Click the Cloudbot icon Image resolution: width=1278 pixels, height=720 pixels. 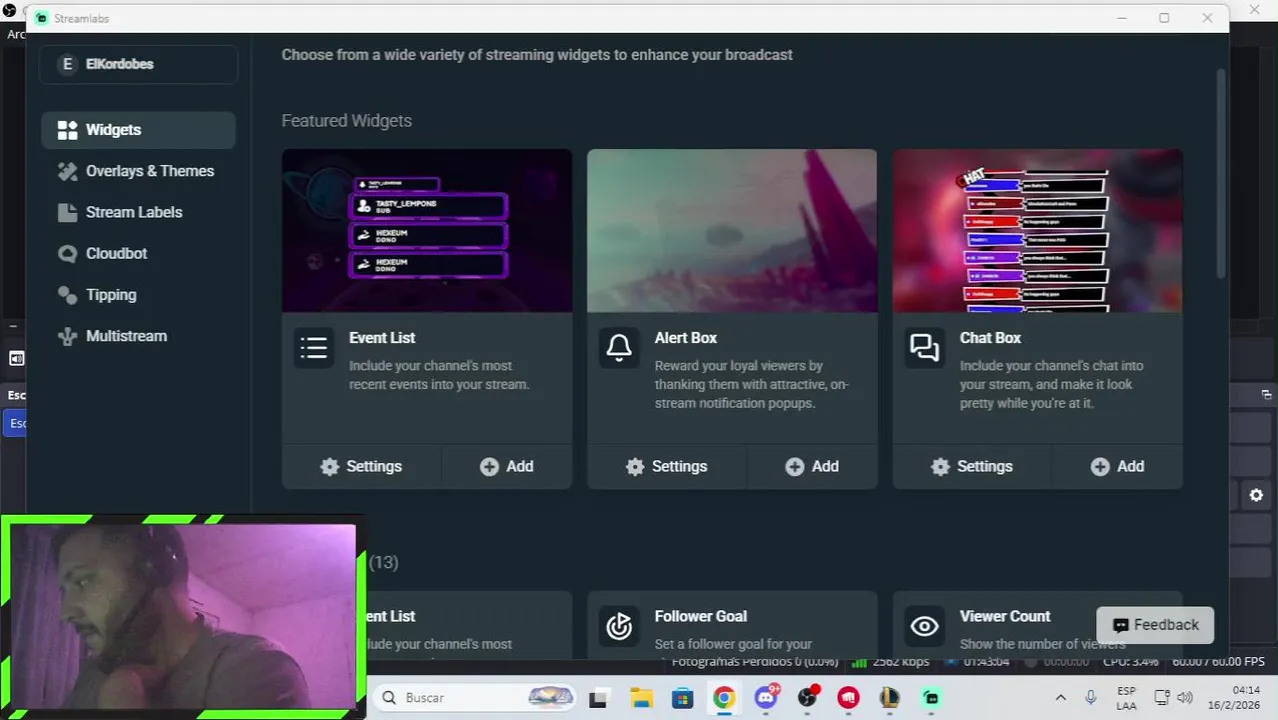coord(67,253)
